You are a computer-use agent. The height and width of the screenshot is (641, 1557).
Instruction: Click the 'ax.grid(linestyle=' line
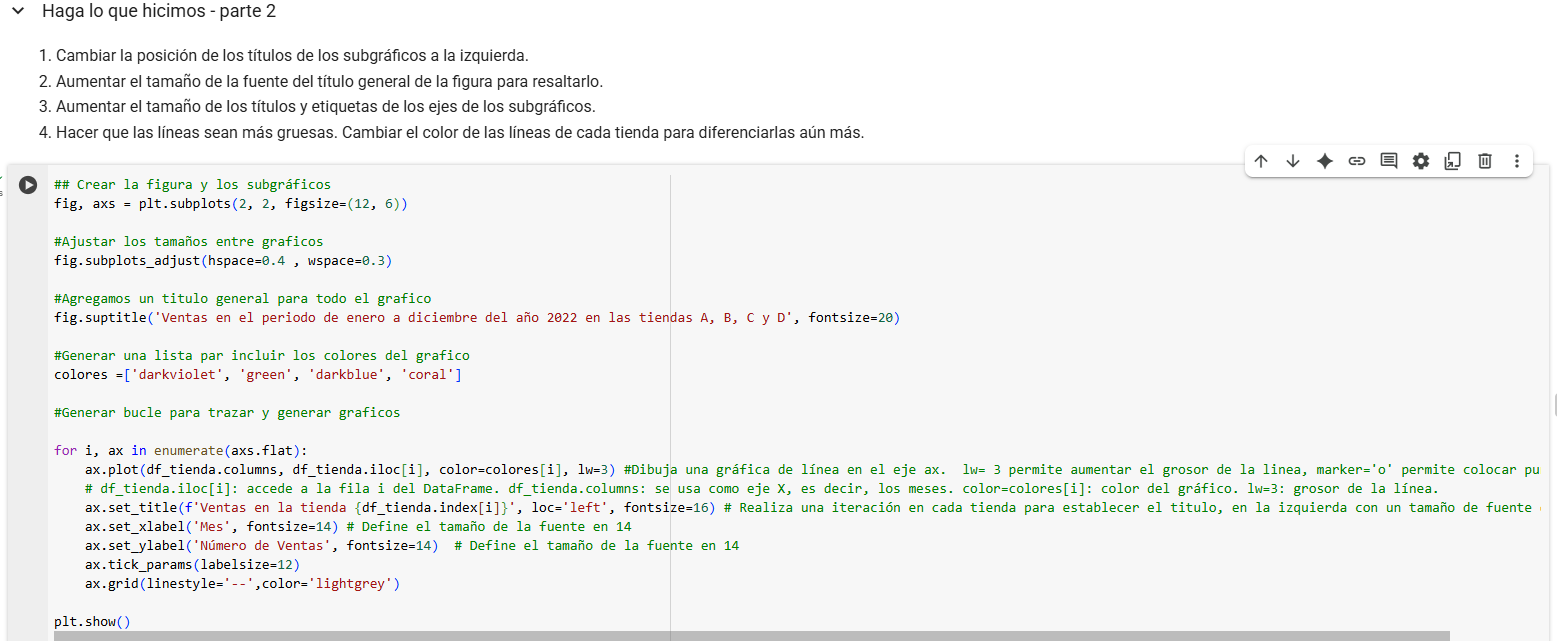[242, 584]
